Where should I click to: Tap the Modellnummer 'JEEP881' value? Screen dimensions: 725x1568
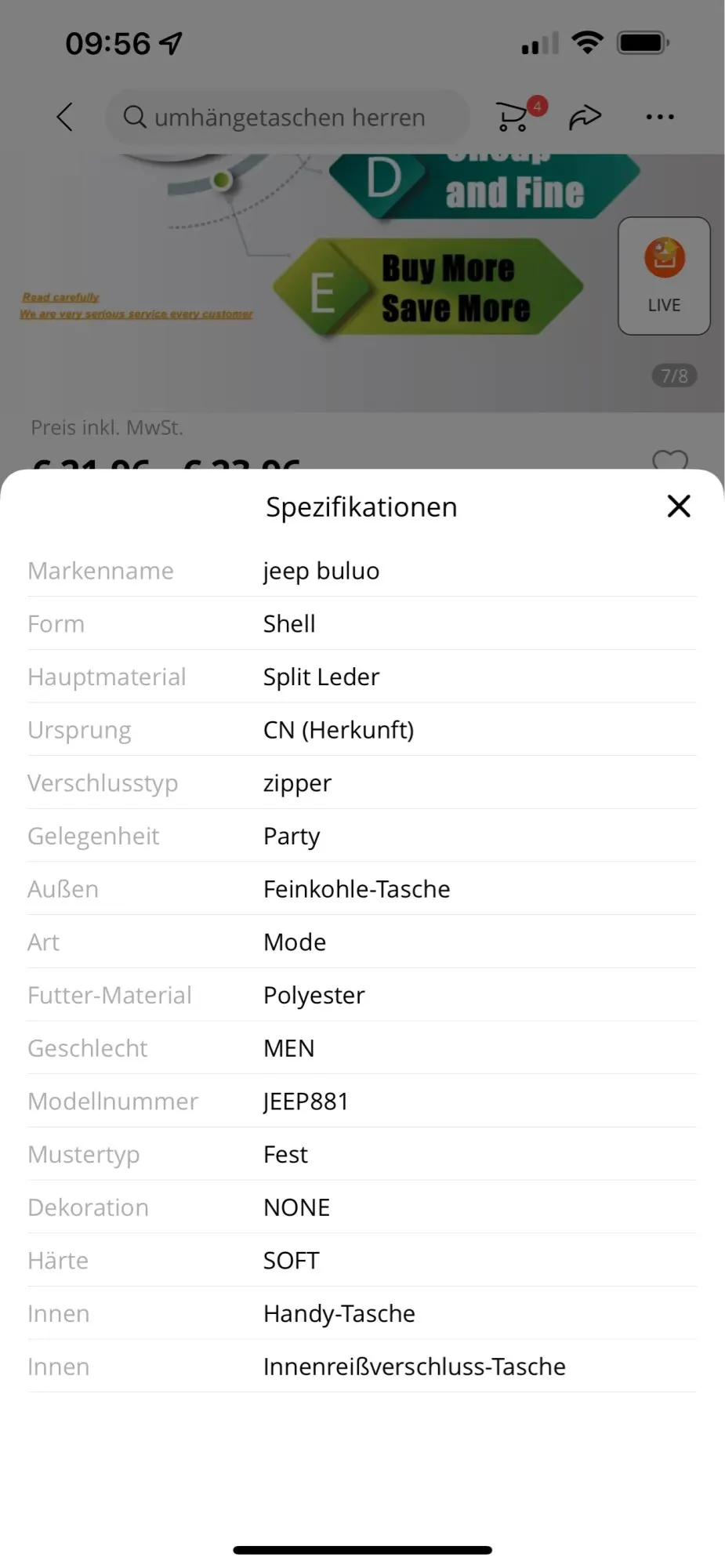(x=306, y=1102)
